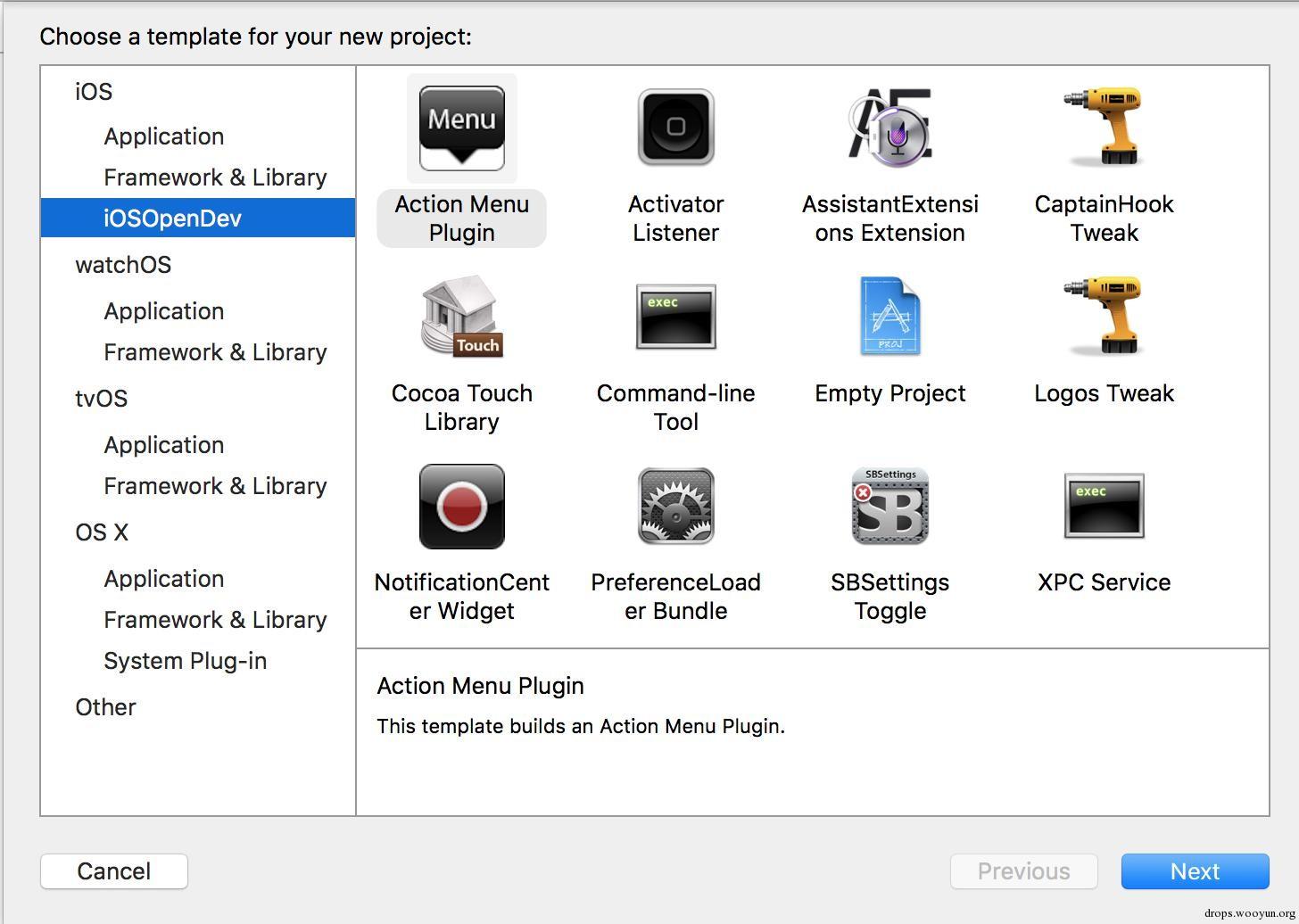Select the Other category in sidebar
Viewport: 1299px width, 924px height.
click(105, 707)
